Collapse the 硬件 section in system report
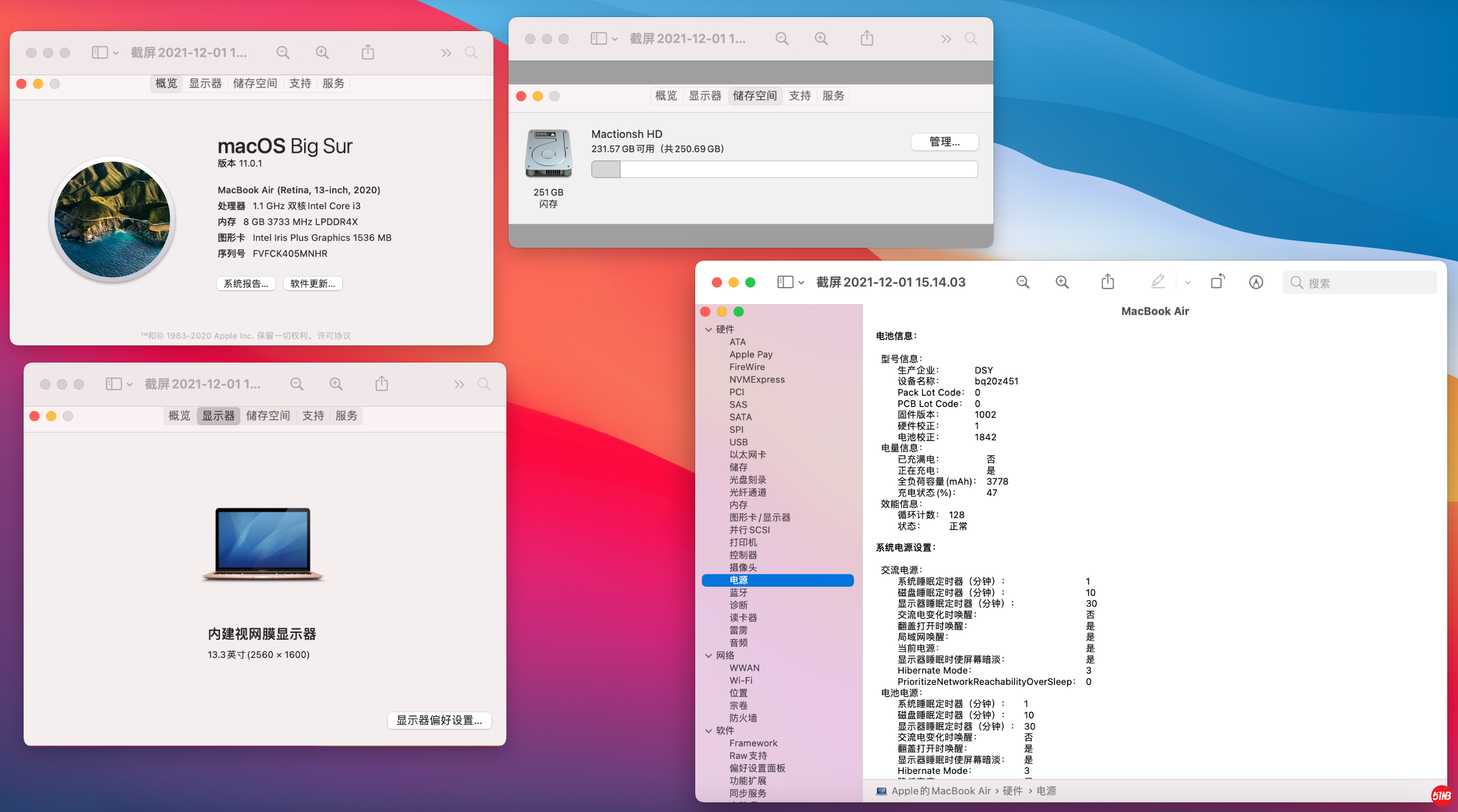 (709, 329)
